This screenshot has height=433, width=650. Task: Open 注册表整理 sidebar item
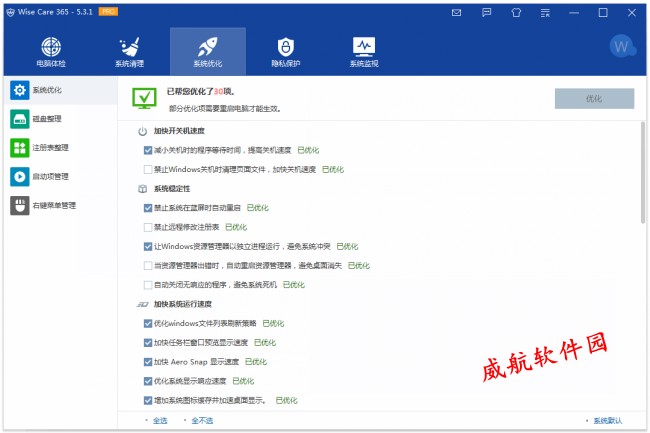click(x=61, y=148)
